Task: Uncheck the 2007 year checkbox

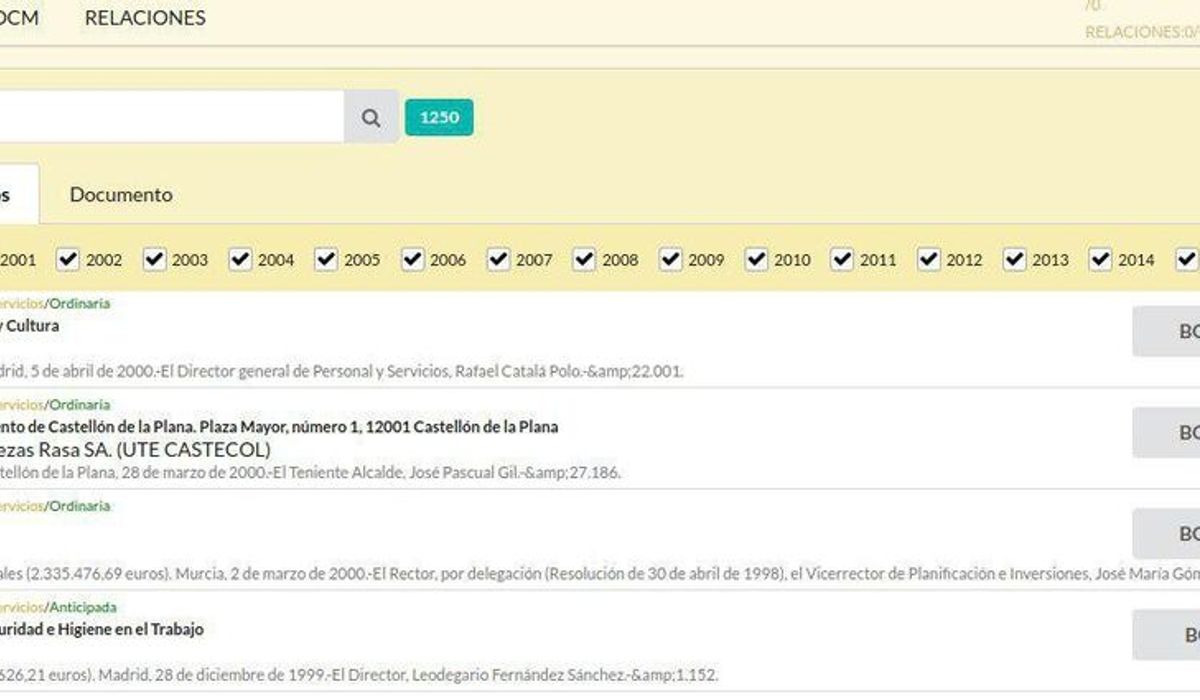Action: coord(498,259)
